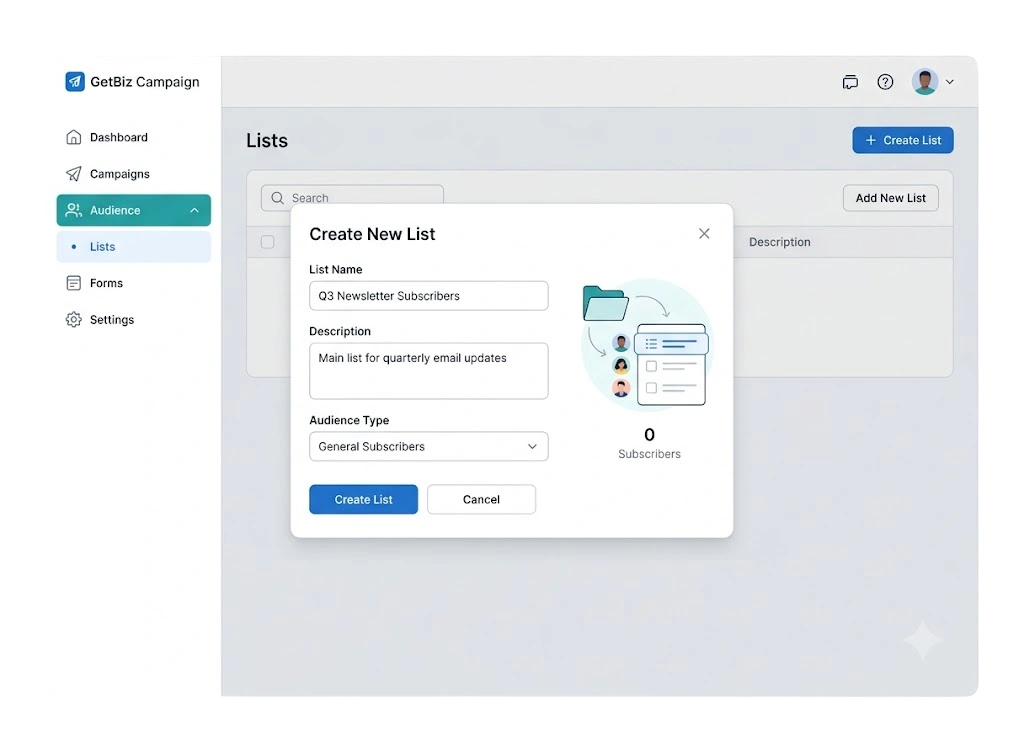Open the chat messages icon in header
Screen dimensions: 1024x741
click(850, 82)
